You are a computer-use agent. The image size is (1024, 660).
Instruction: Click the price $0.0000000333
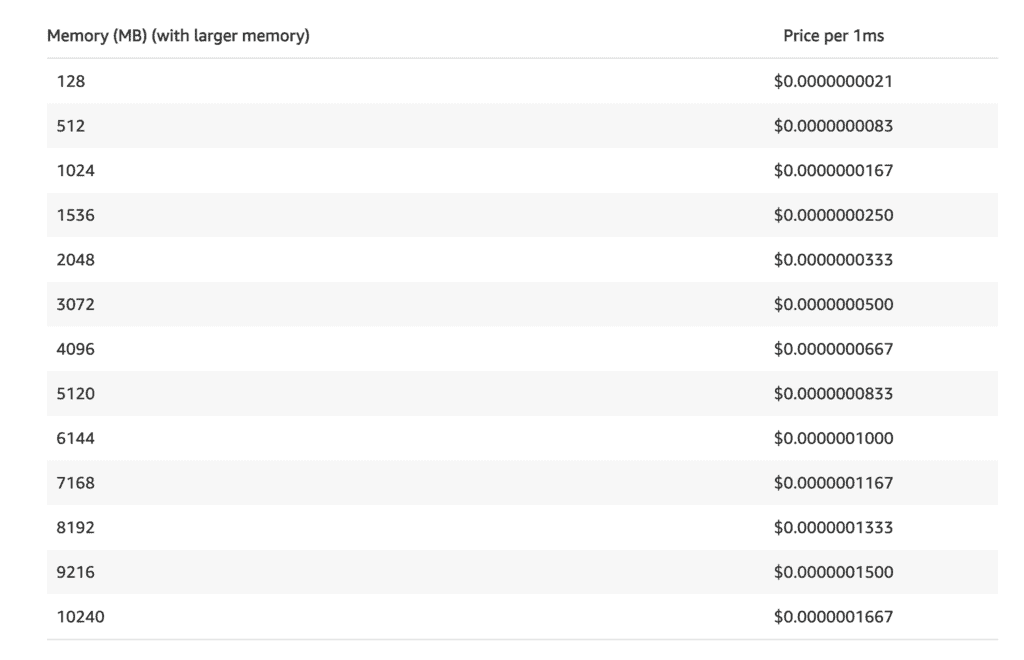pos(833,260)
